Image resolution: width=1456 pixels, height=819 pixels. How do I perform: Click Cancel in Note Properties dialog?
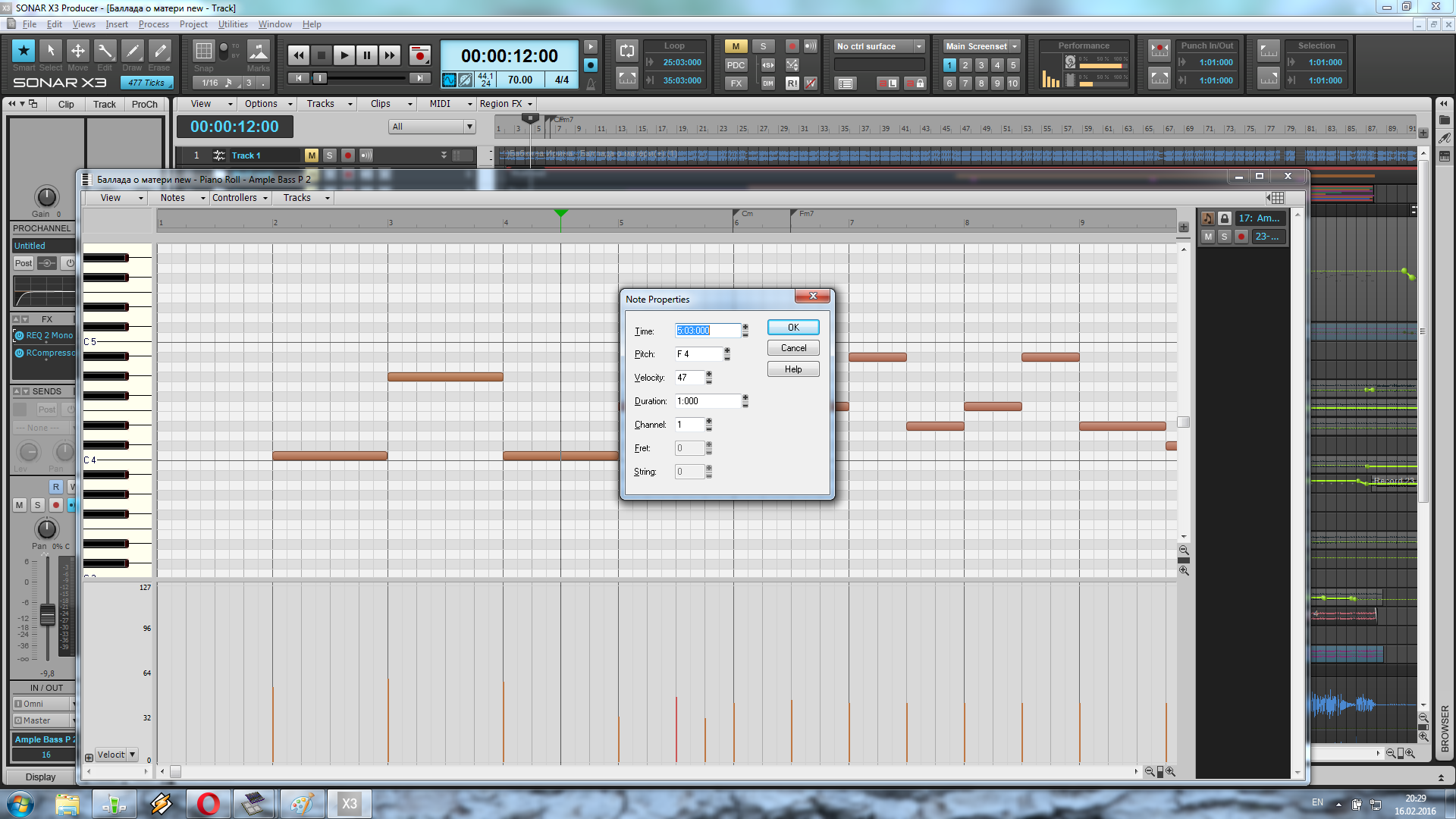(792, 348)
